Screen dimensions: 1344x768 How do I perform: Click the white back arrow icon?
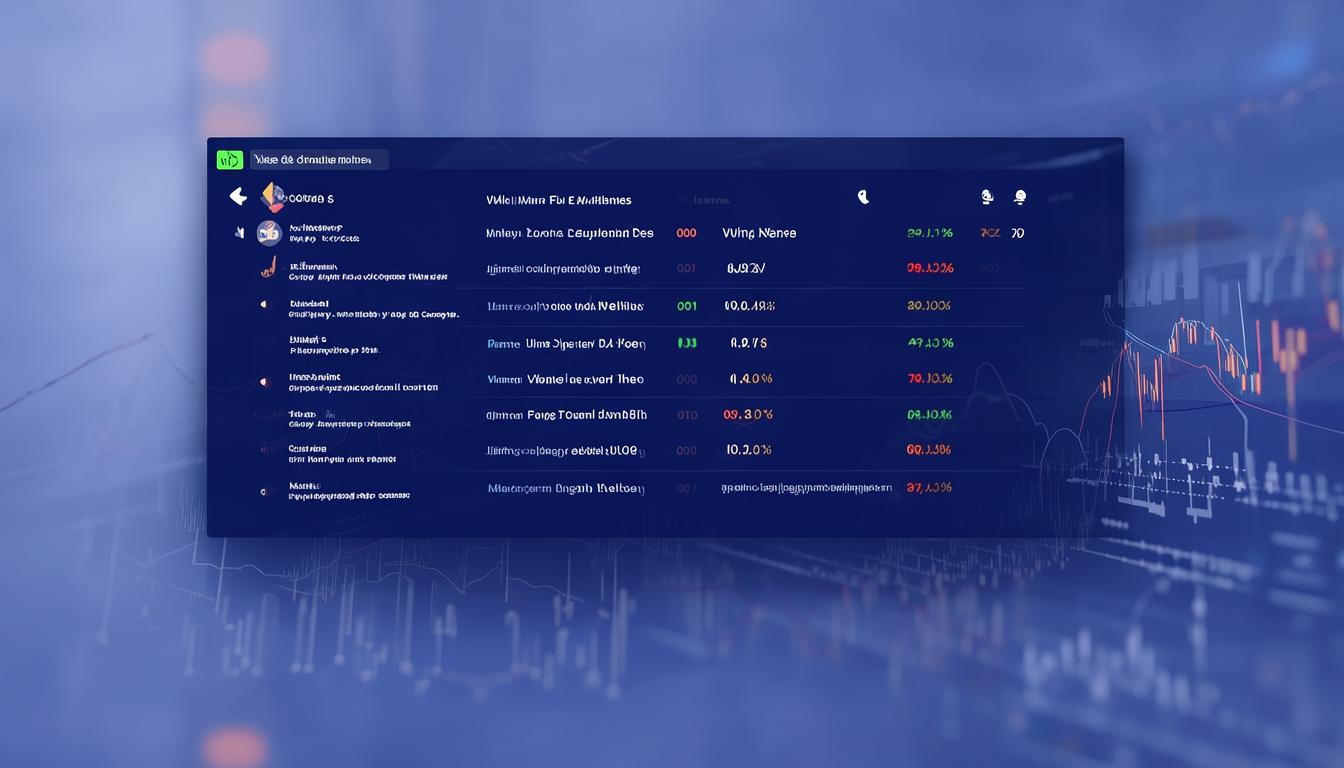238,197
